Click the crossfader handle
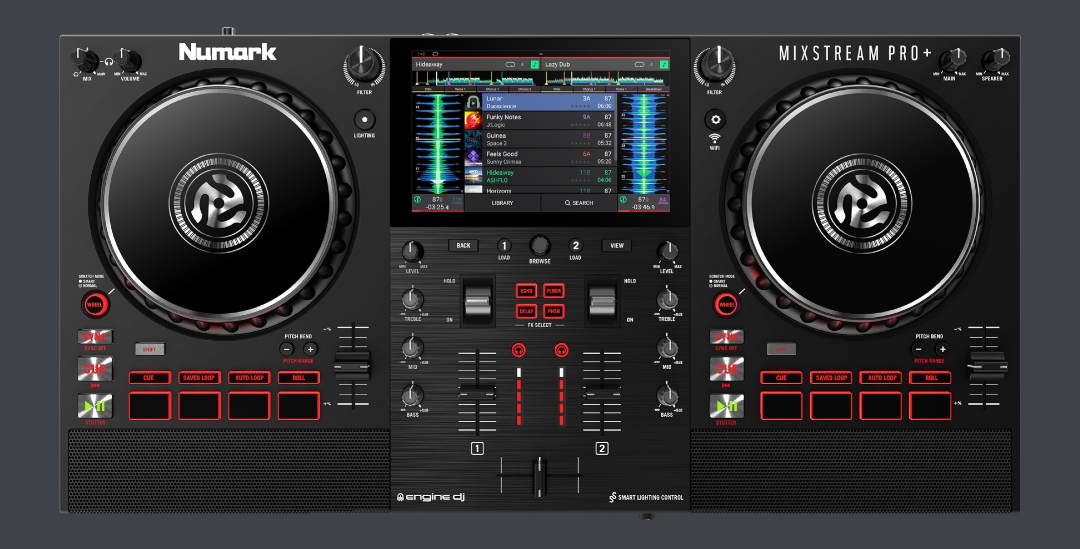The height and width of the screenshot is (549, 1080). (x=540, y=473)
